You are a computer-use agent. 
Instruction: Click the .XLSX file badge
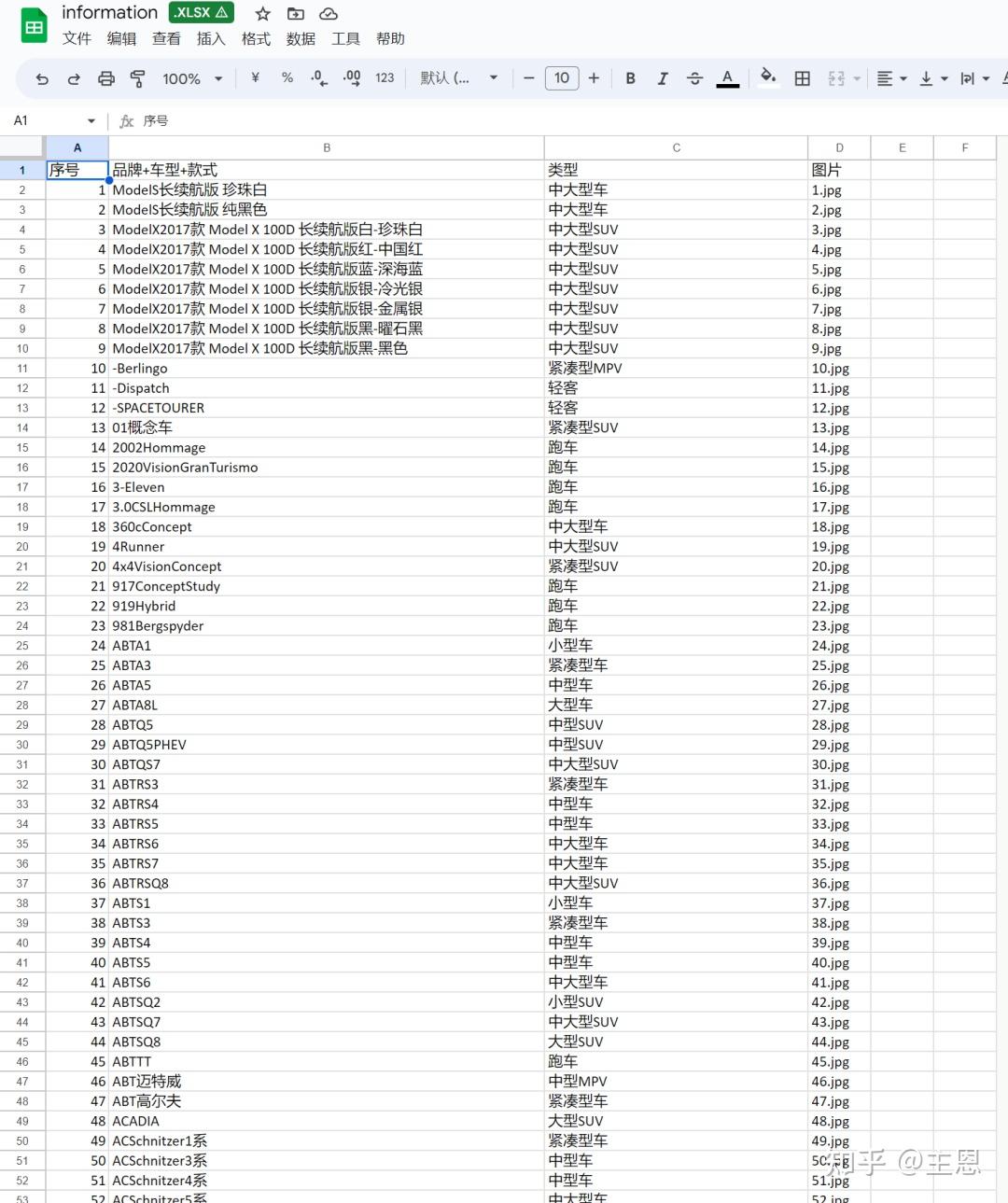point(201,13)
